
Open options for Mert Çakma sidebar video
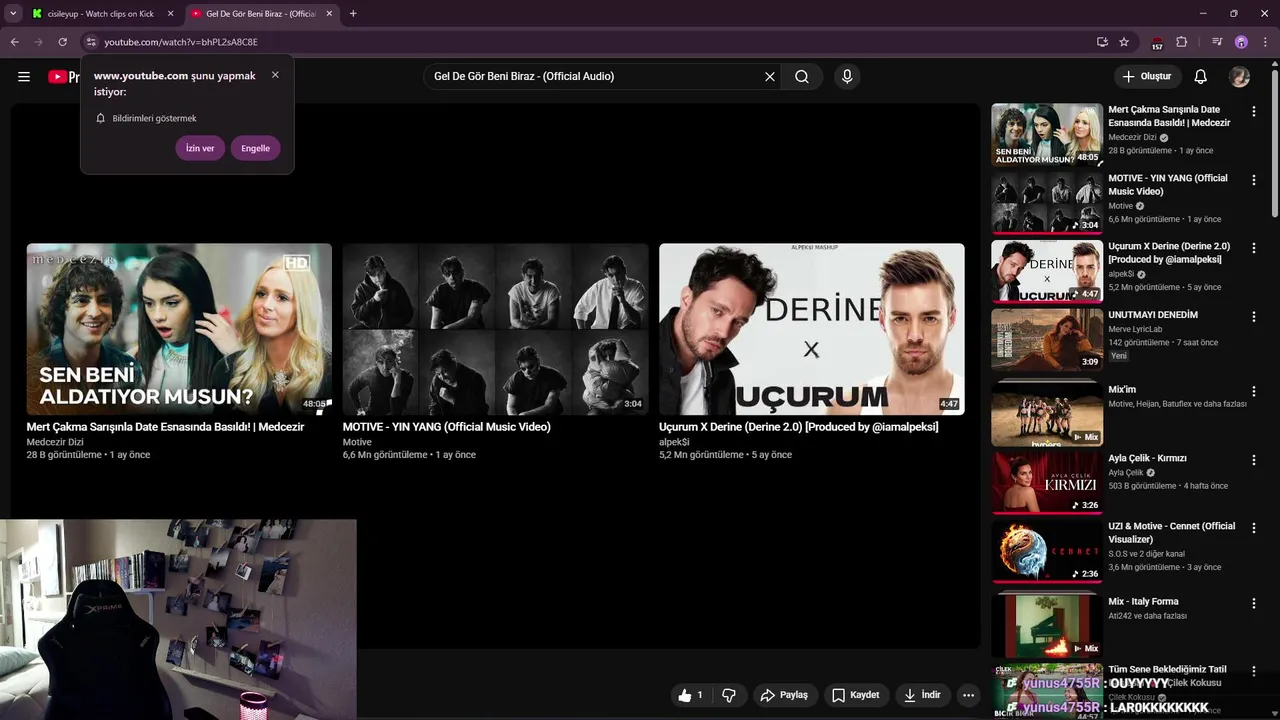(x=1254, y=112)
